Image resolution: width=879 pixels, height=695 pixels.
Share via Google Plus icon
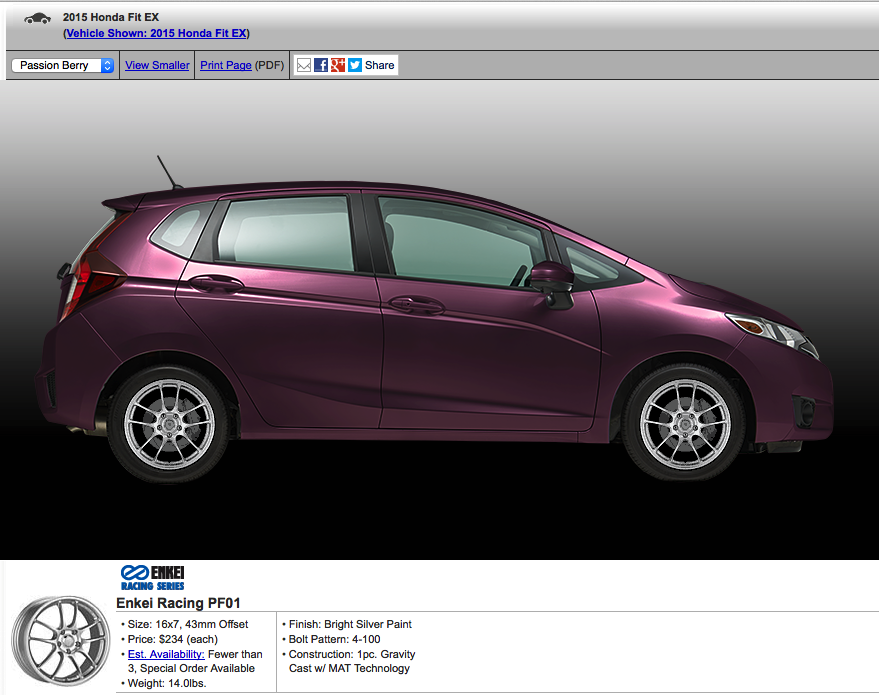[337, 65]
